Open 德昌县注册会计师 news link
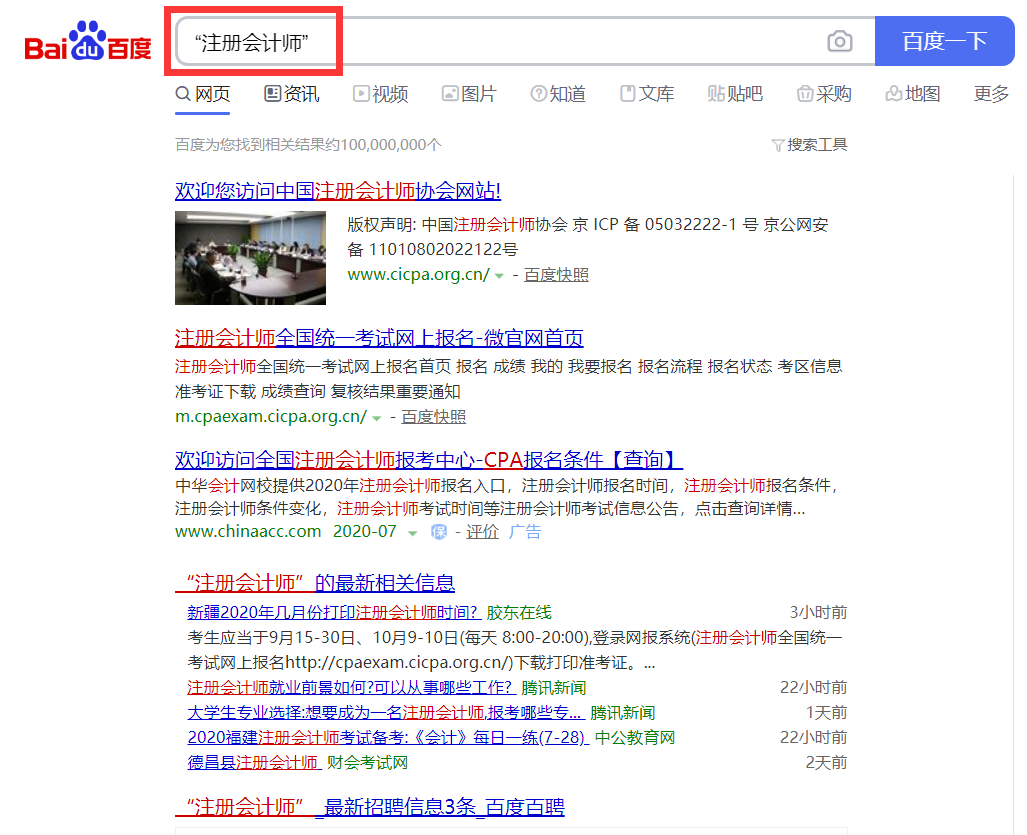The image size is (1027, 835). 254,763
